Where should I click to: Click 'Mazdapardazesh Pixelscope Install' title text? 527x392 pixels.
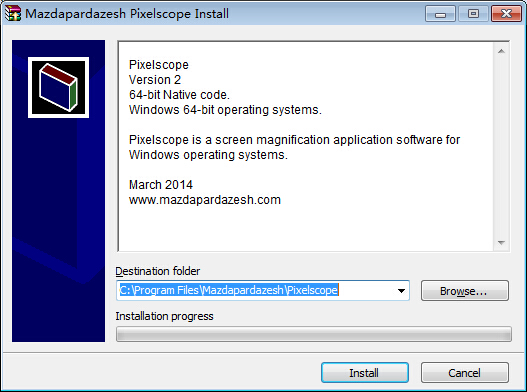click(127, 14)
